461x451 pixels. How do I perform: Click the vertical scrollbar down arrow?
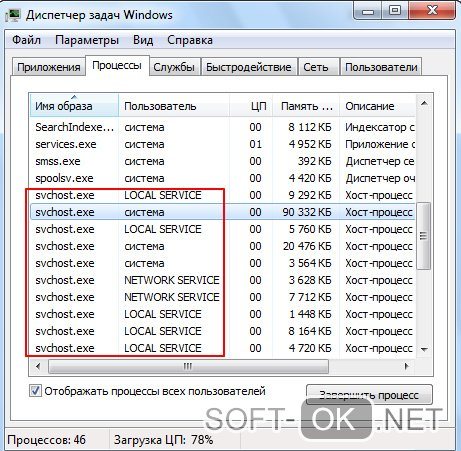(424, 349)
